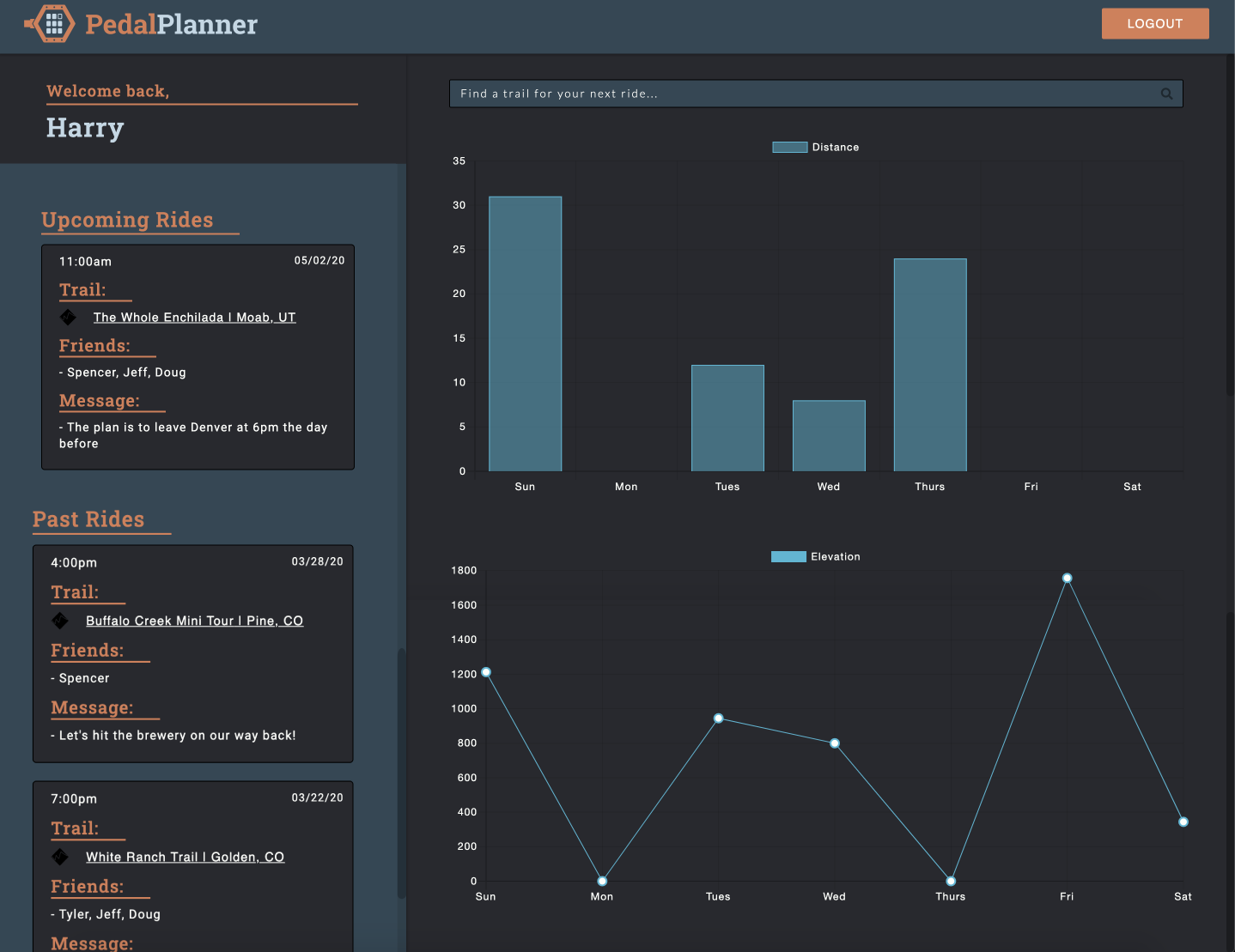
Task: Click the 05/02/20 ride date
Action: coord(319,260)
